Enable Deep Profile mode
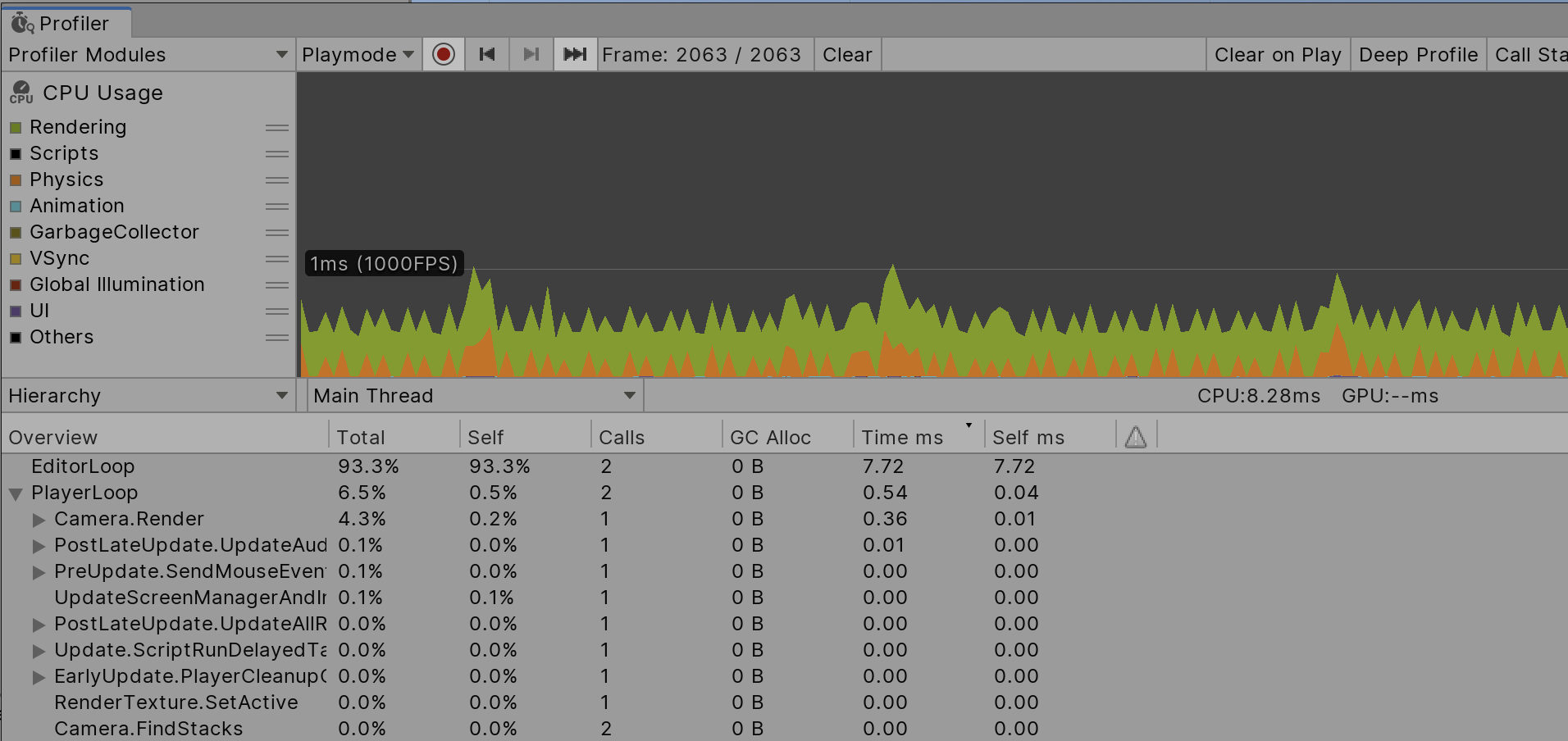The width and height of the screenshot is (1568, 741). (1418, 54)
